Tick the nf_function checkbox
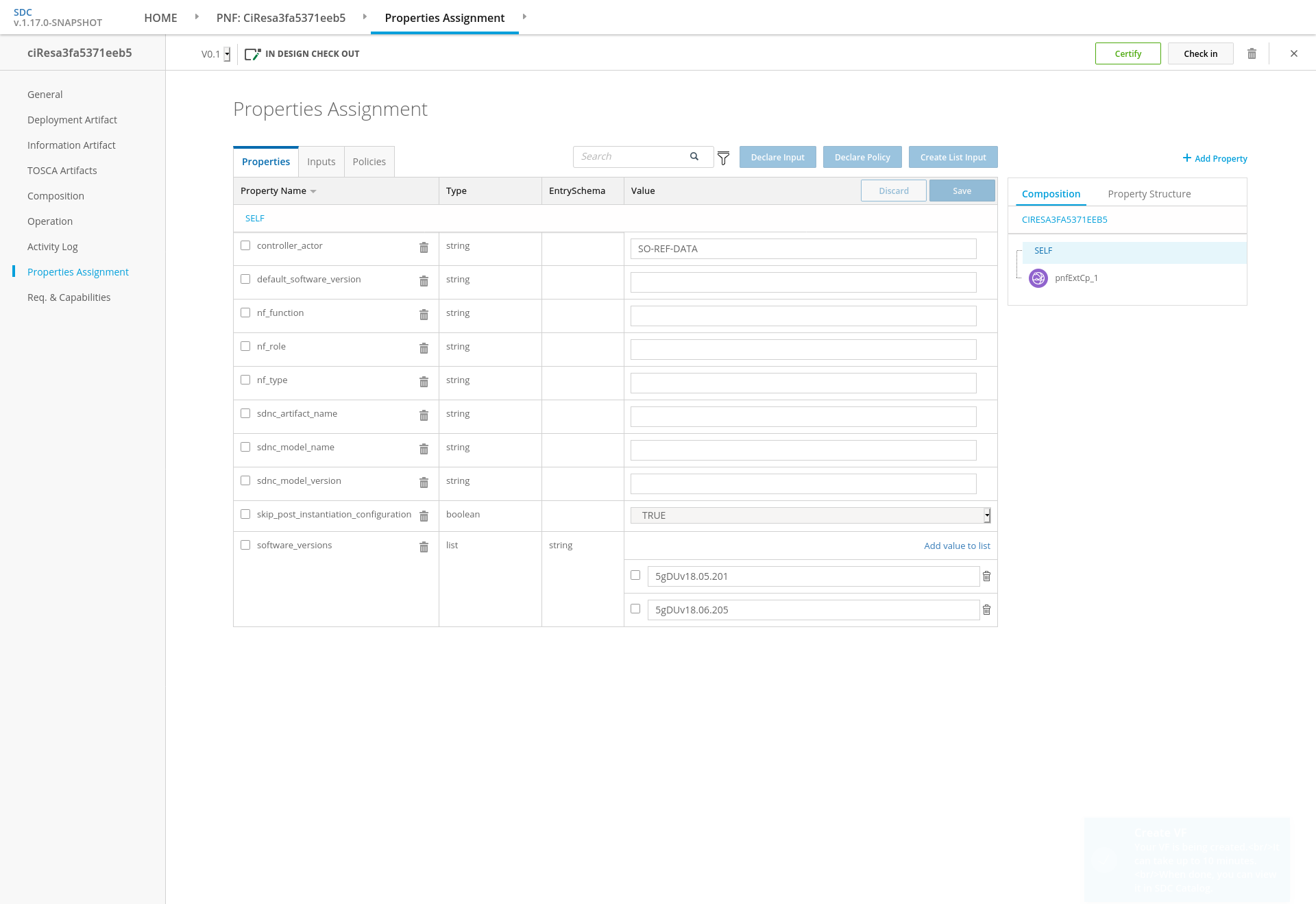This screenshot has height=904, width=1316. coord(245,313)
